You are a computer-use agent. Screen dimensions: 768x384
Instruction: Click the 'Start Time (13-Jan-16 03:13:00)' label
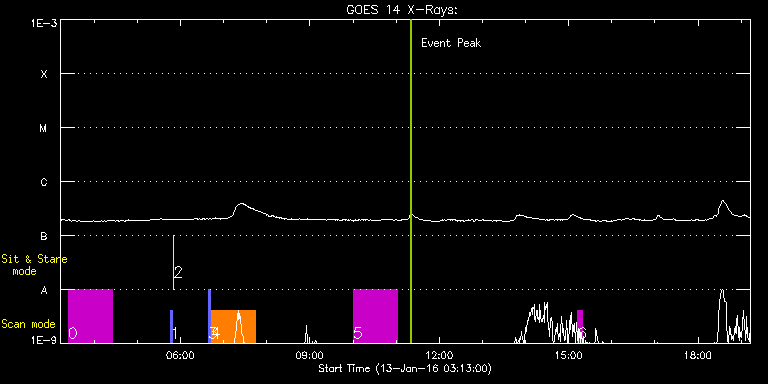click(x=405, y=368)
